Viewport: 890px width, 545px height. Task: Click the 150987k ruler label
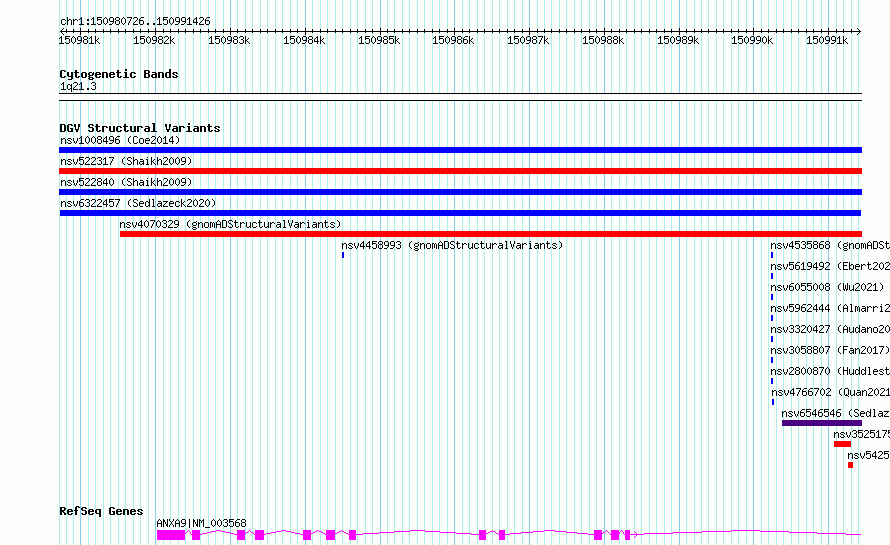pyautogui.click(x=528, y=40)
